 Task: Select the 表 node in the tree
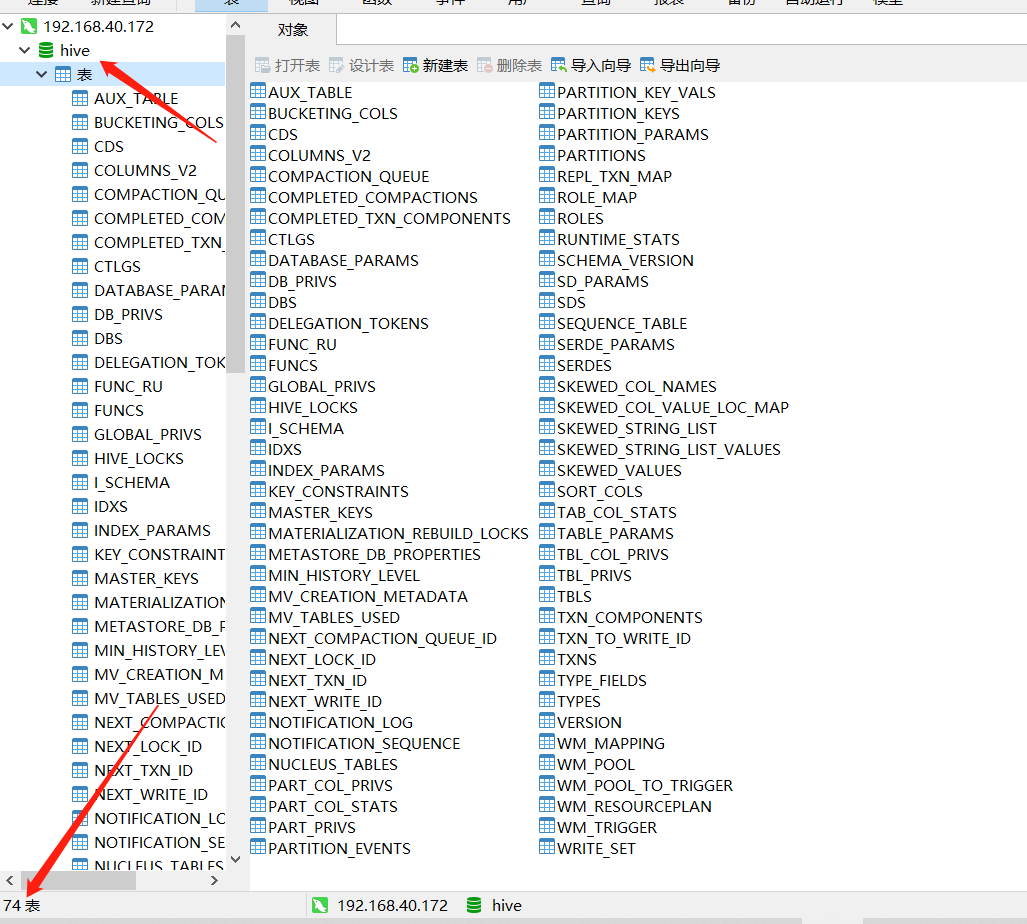click(x=84, y=74)
